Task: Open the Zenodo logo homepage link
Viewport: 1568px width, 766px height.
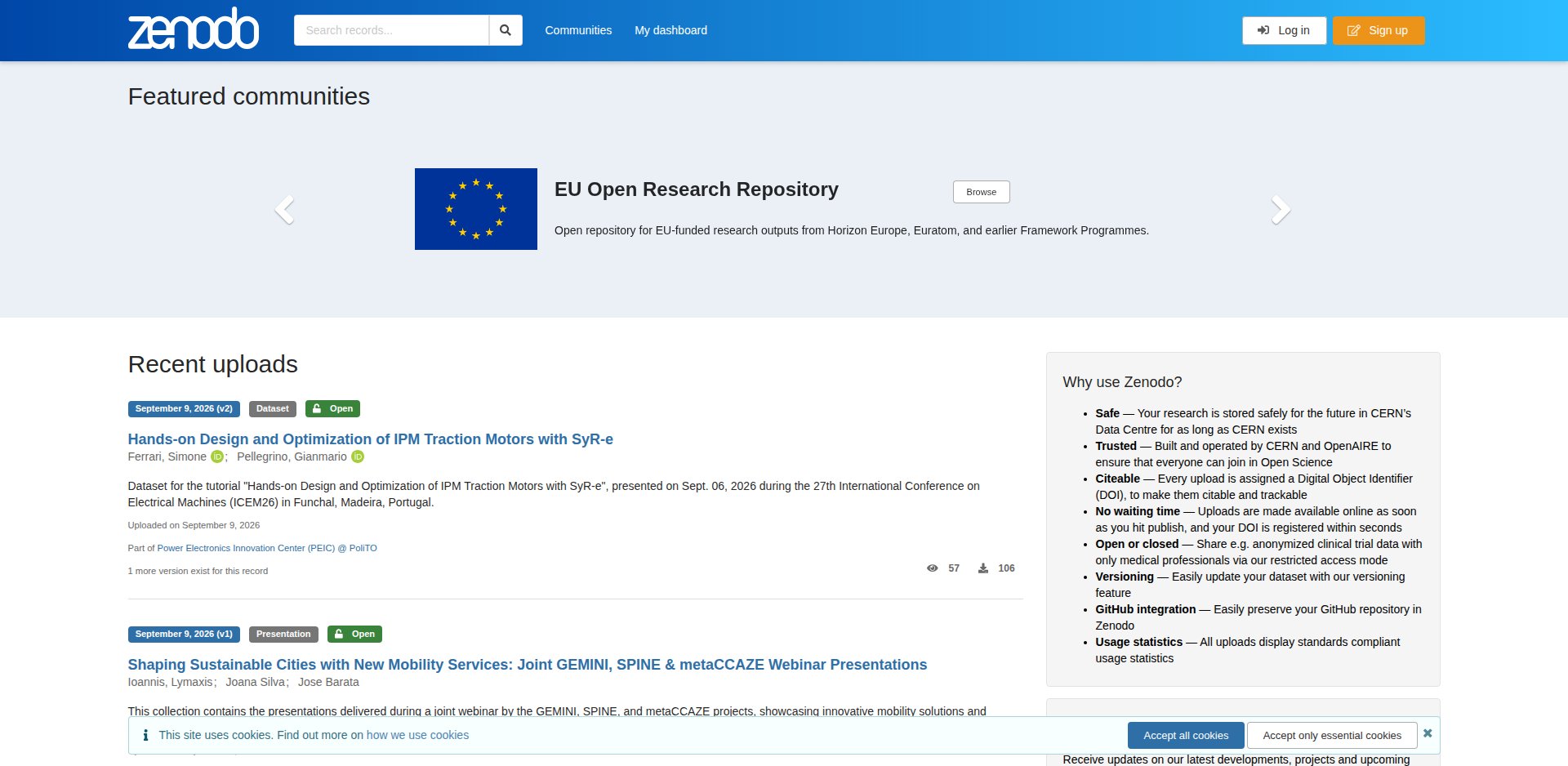Action: click(194, 29)
